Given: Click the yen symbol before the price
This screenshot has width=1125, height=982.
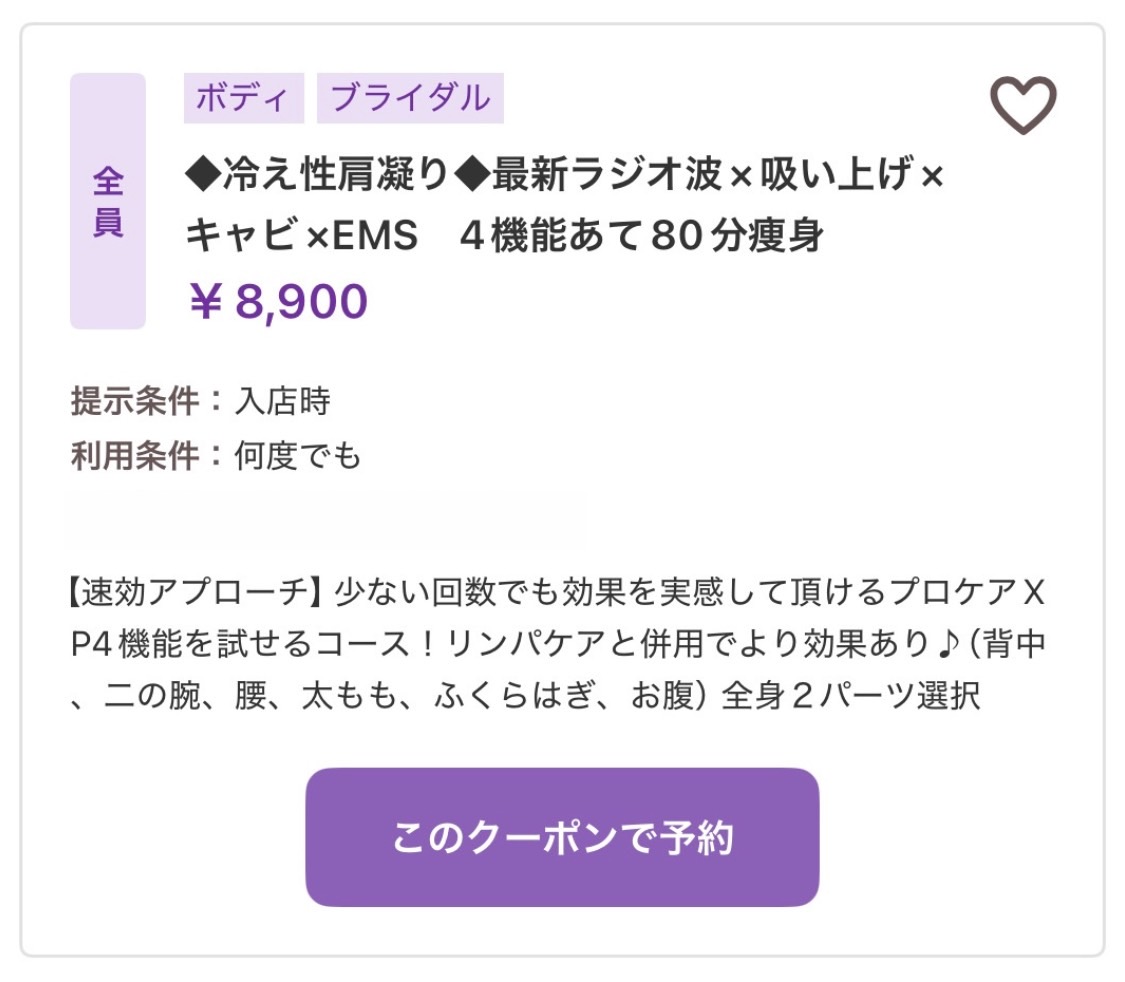Looking at the screenshot, I should click(x=205, y=301).
